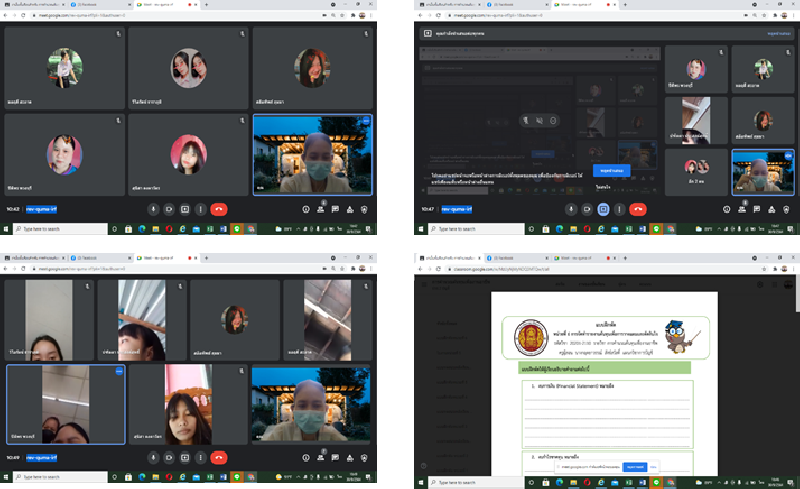
Task: Turn off the camera in the 10:42 Meet call
Action: pos(169,209)
